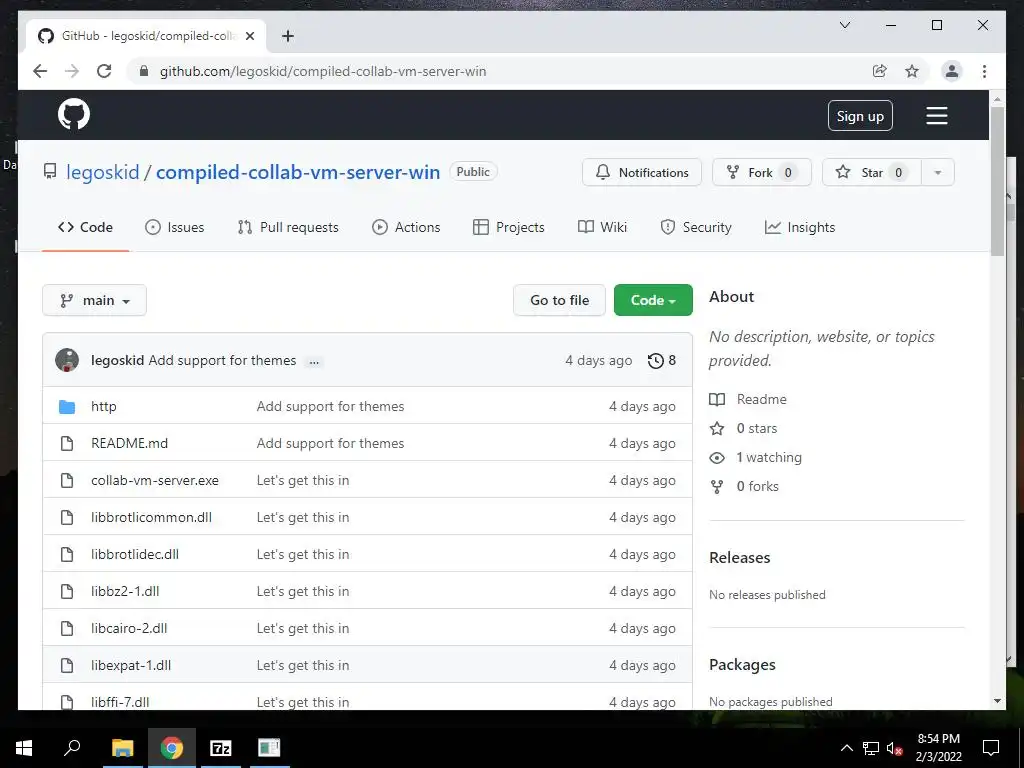Click the scrollbar down arrow
The width and height of the screenshot is (1024, 768).
tap(997, 701)
